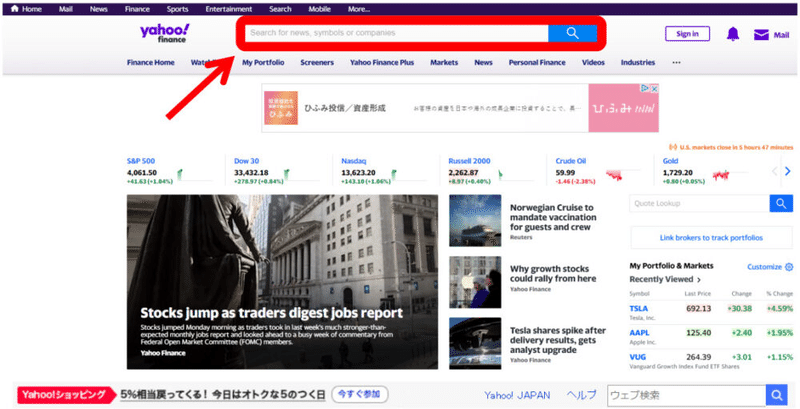Open the More... menu in top bar
The height and width of the screenshot is (409, 800).
point(359,9)
